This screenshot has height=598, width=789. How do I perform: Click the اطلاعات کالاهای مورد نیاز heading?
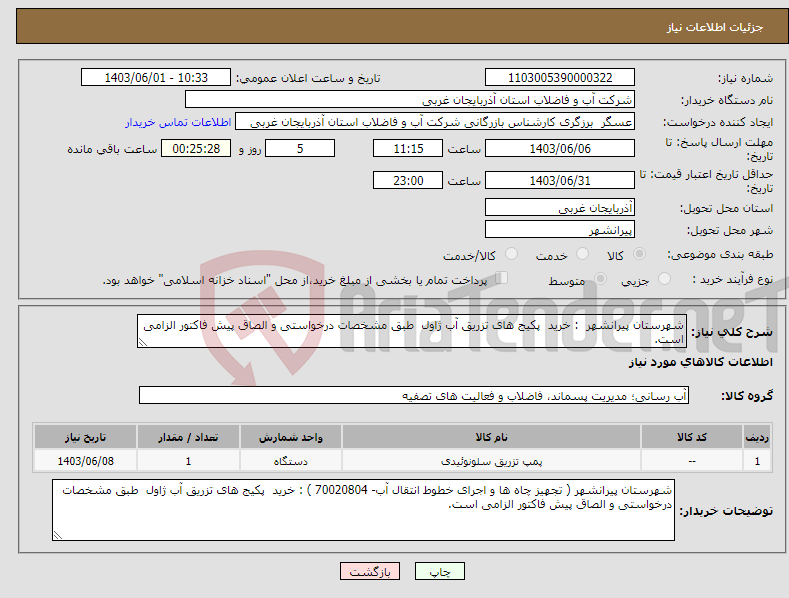tap(700, 362)
